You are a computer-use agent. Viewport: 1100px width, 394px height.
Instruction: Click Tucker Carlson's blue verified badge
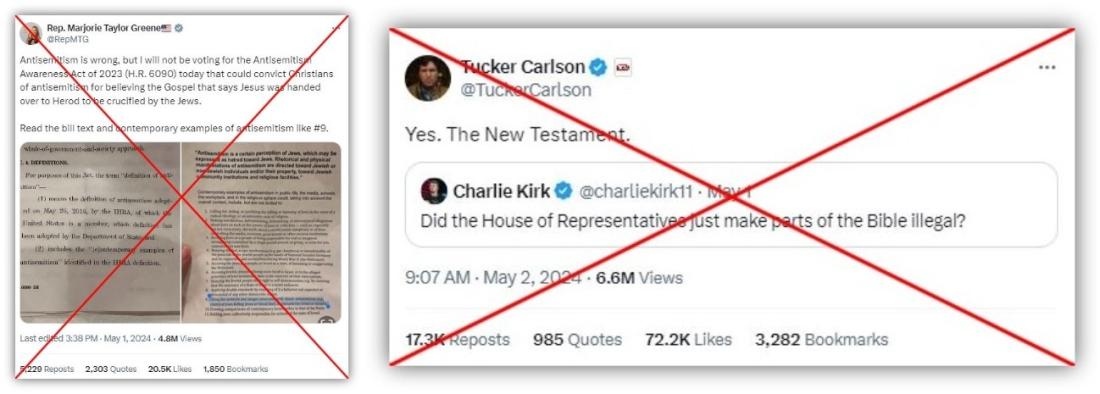[598, 68]
